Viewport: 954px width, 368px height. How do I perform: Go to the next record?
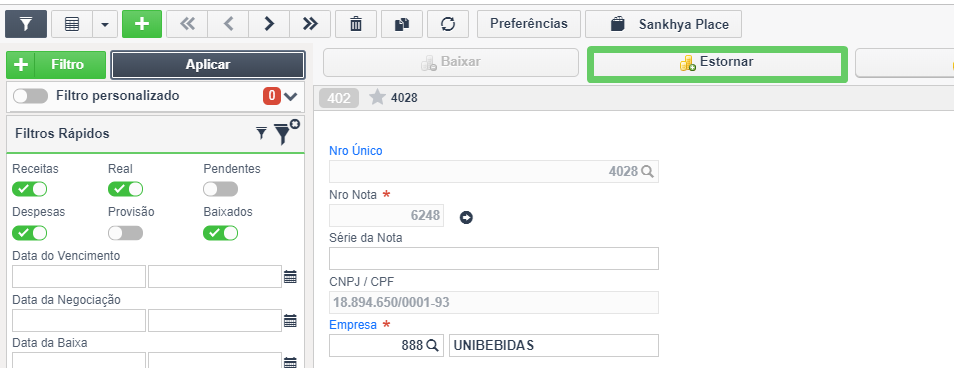pos(269,24)
